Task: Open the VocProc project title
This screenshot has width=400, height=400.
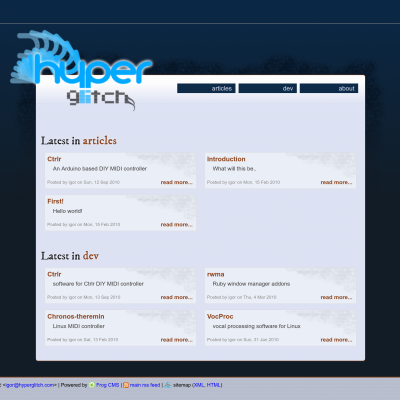Action: (220, 316)
